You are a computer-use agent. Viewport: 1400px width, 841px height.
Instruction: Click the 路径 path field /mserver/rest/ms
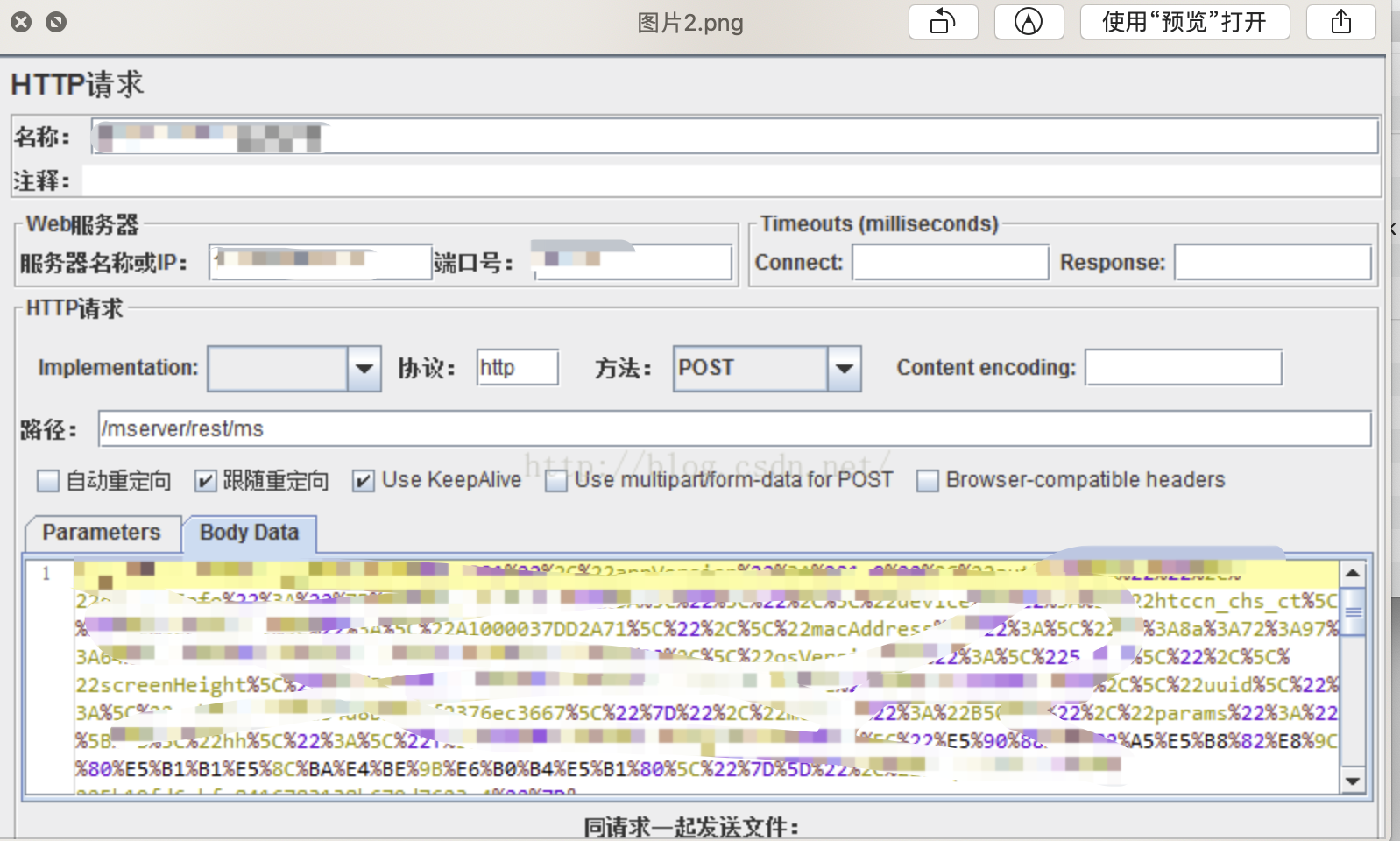(x=734, y=429)
